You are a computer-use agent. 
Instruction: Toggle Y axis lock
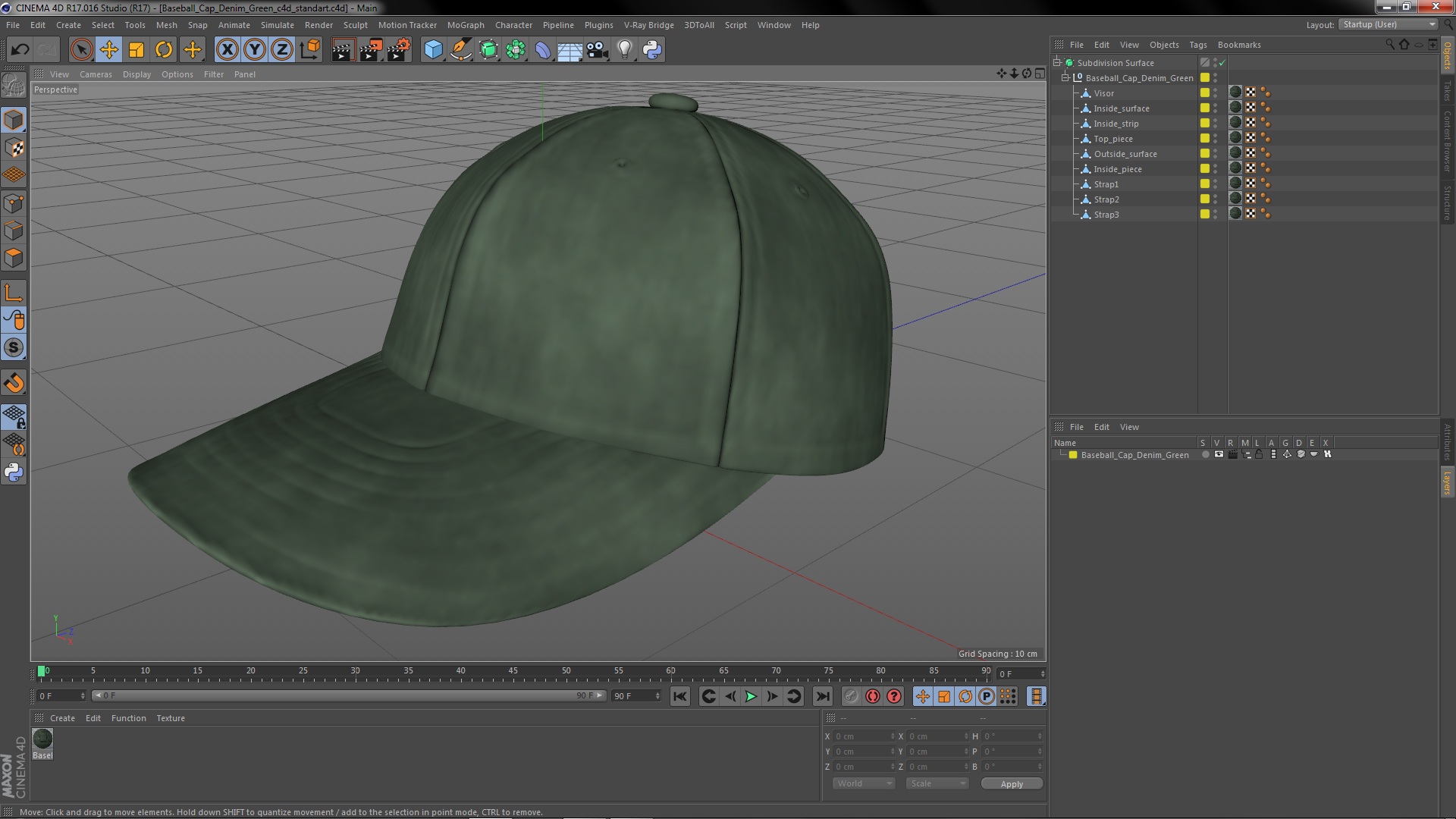coord(255,50)
